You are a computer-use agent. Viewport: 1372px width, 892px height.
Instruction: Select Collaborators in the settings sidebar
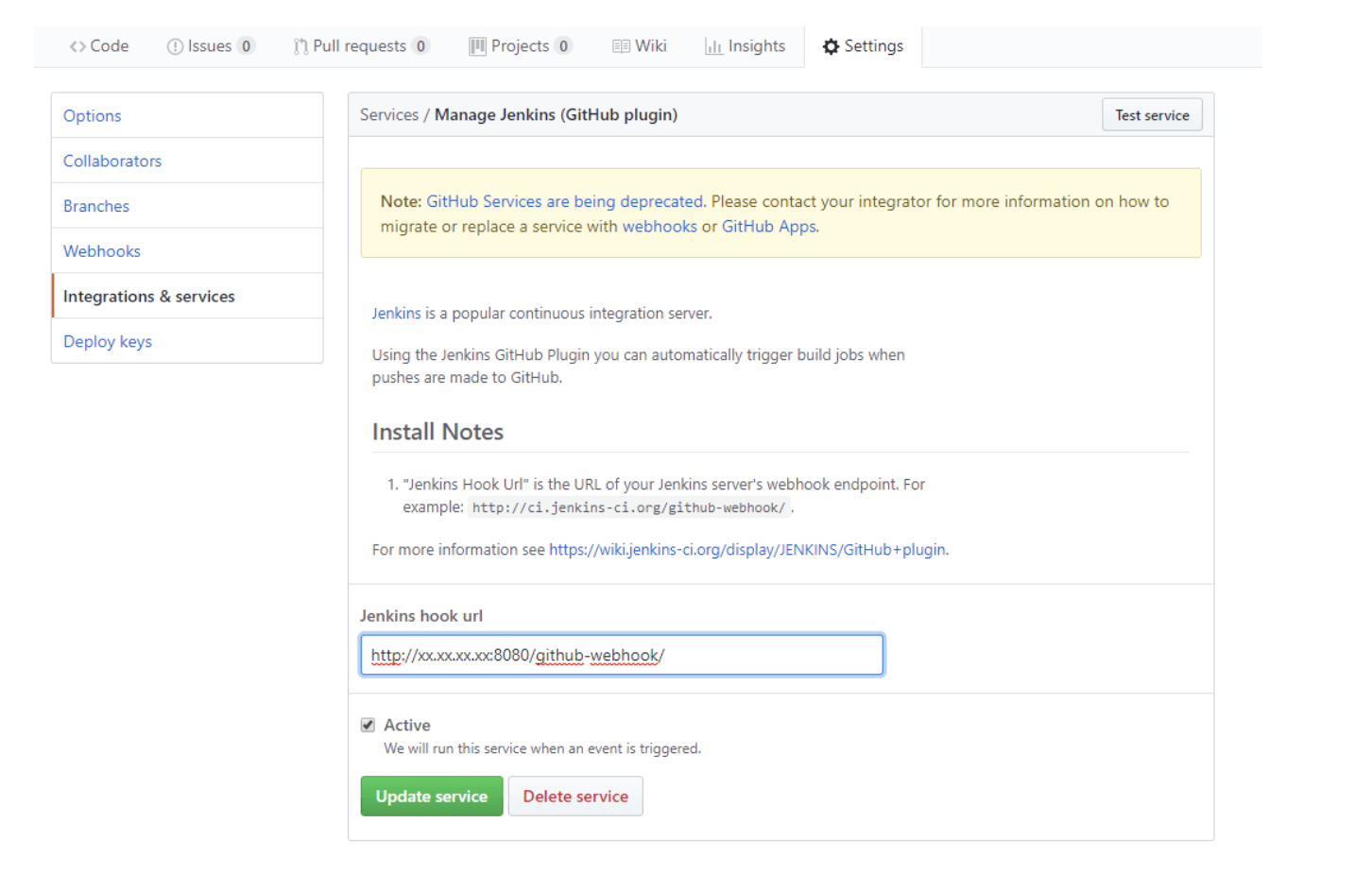187,161
